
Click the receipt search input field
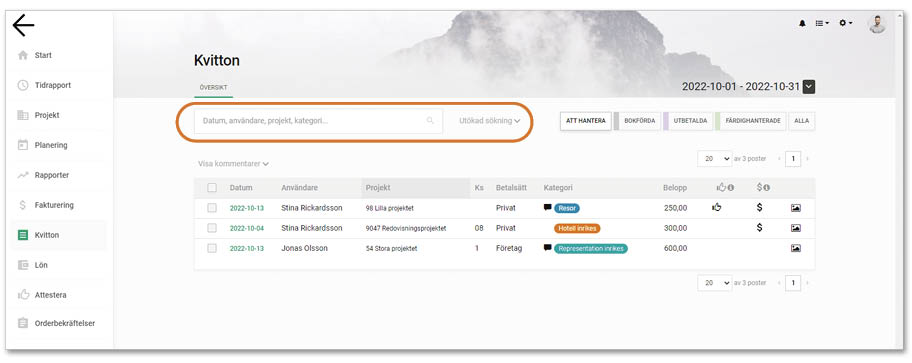pyautogui.click(x=318, y=121)
